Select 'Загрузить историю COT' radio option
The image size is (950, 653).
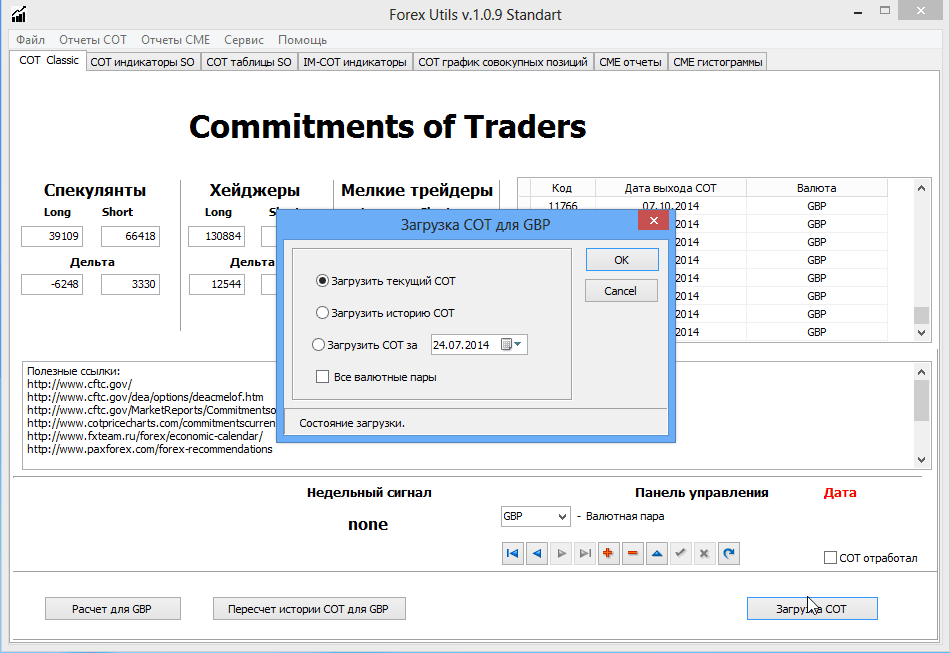pyautogui.click(x=322, y=313)
